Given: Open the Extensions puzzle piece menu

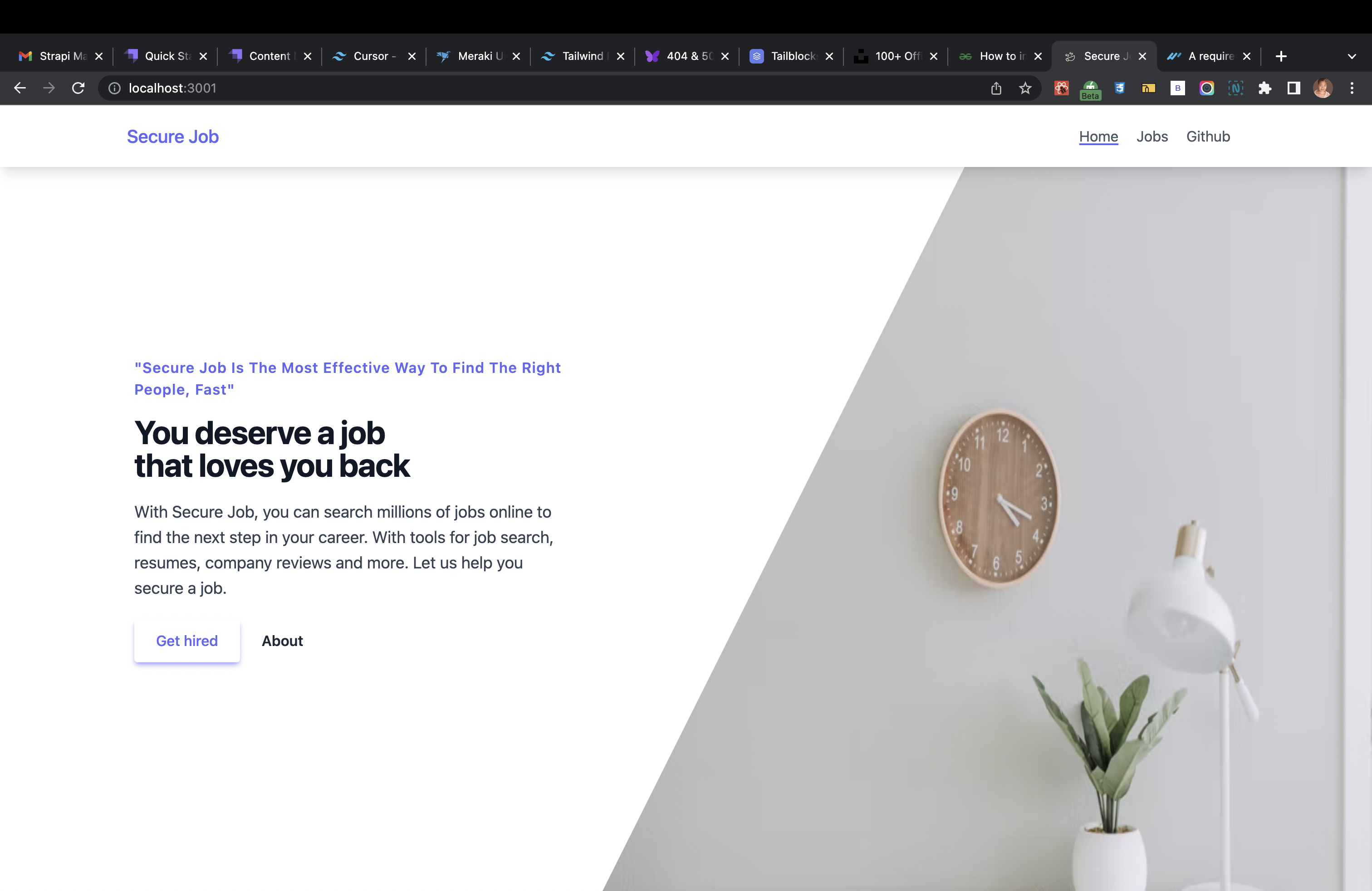Looking at the screenshot, I should [x=1265, y=88].
